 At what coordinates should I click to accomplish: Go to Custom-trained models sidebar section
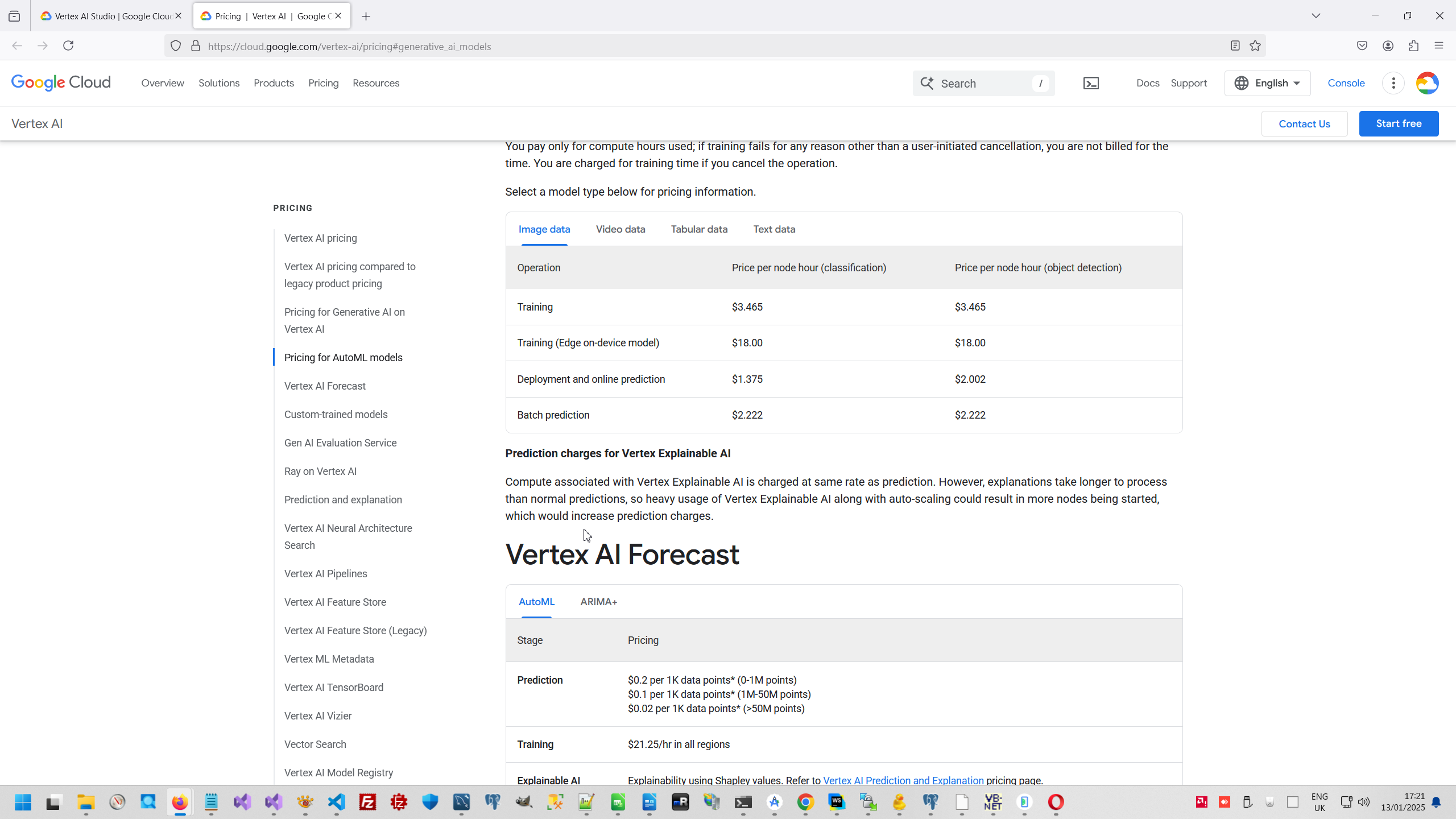click(x=336, y=414)
